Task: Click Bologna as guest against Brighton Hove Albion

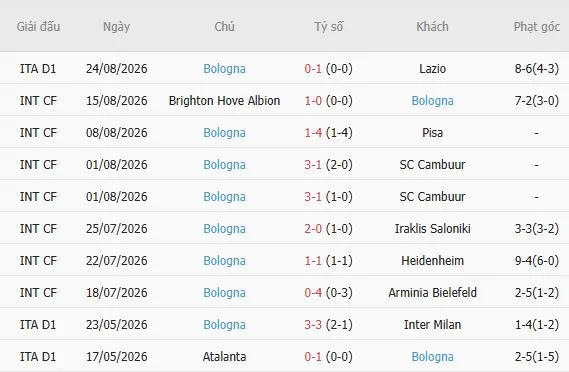Action: pos(432,101)
